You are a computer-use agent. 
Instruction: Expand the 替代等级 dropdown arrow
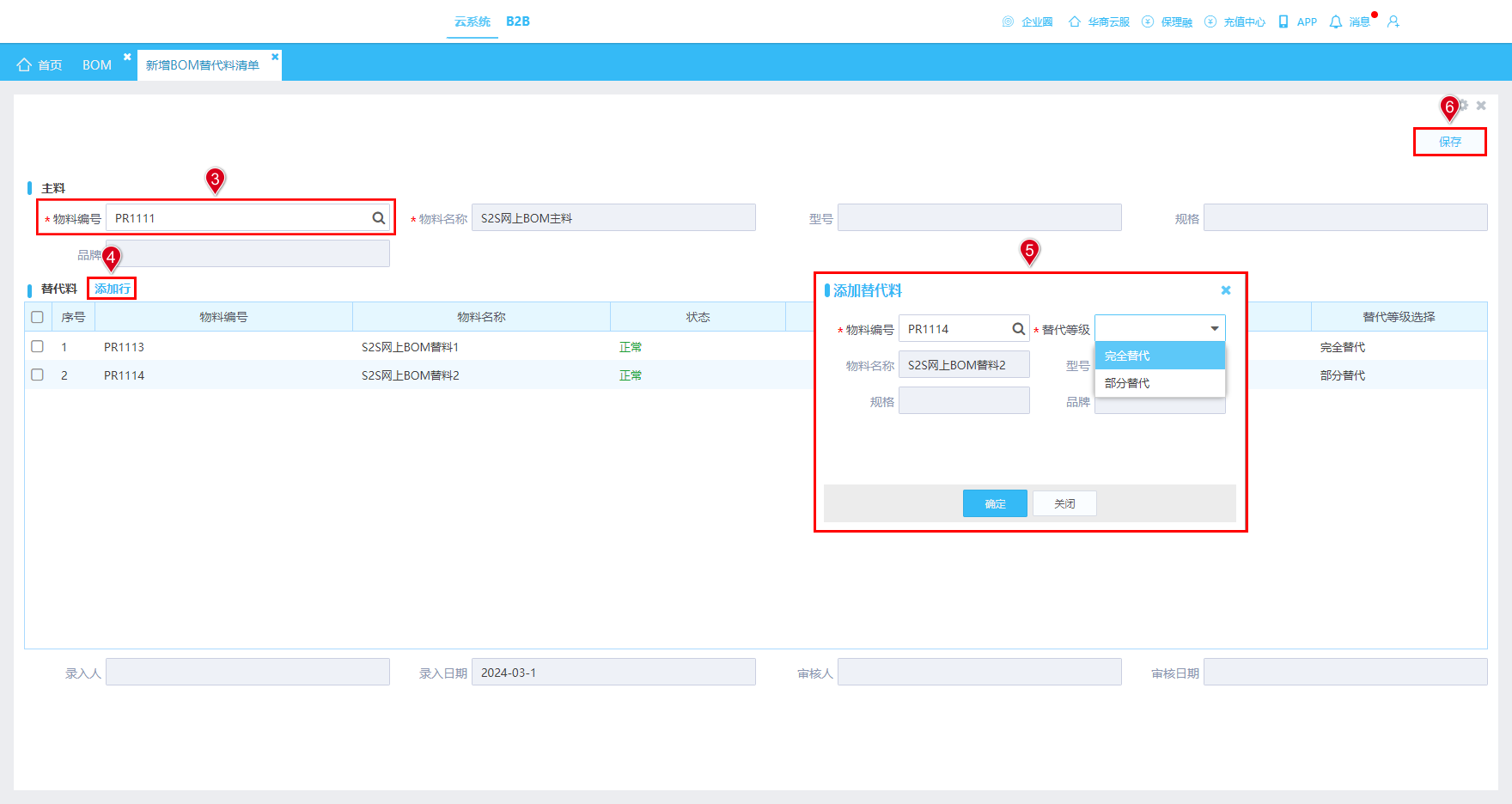(x=1215, y=329)
